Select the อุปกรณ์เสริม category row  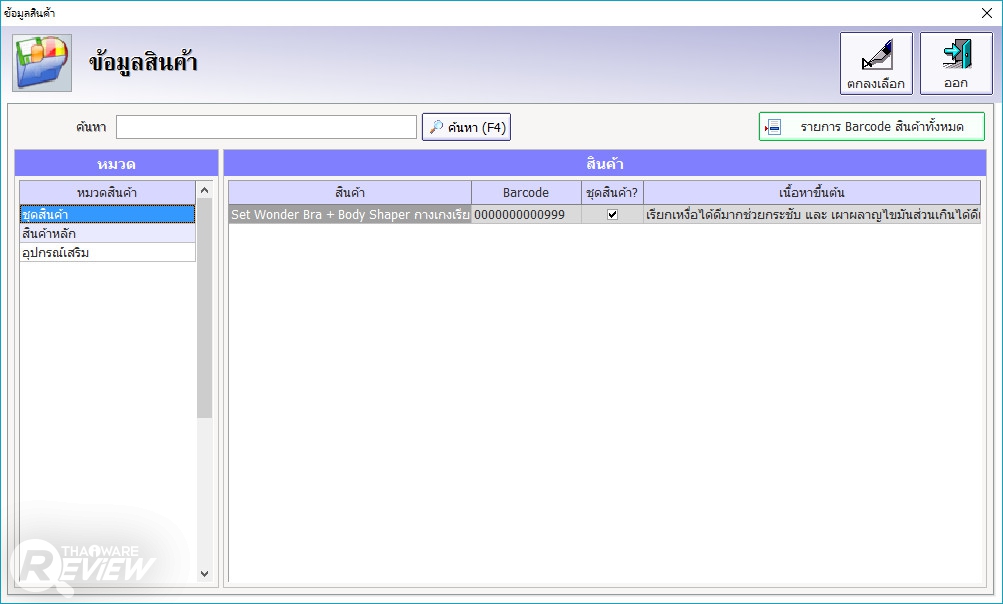107,253
